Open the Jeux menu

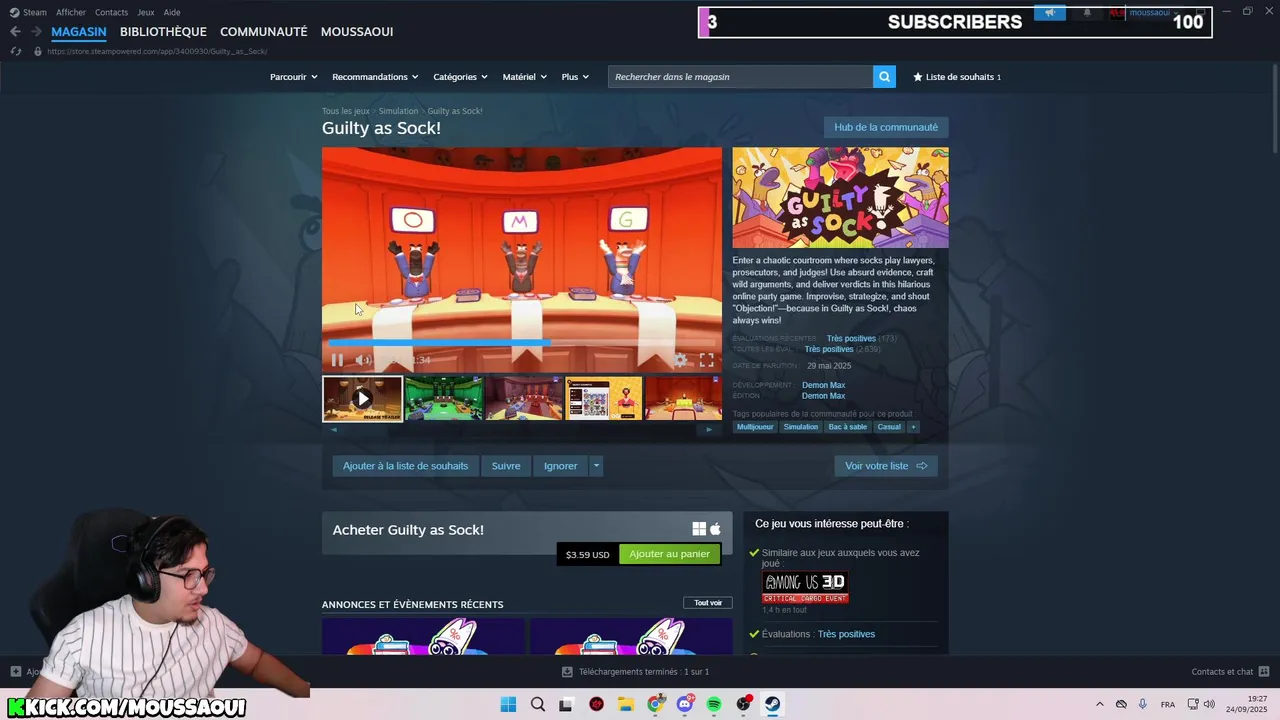(146, 12)
